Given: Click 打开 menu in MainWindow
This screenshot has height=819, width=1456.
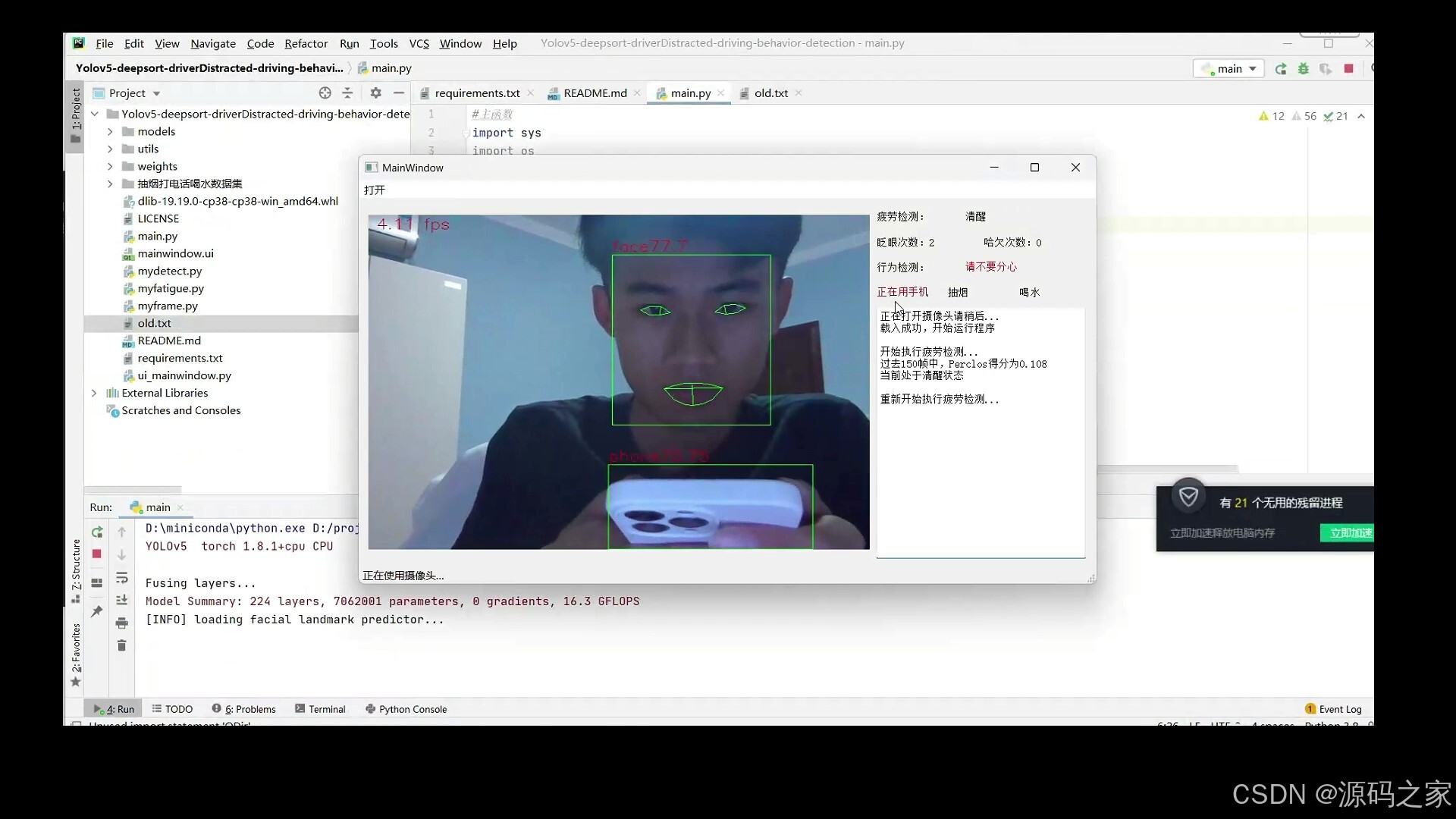Looking at the screenshot, I should [375, 190].
